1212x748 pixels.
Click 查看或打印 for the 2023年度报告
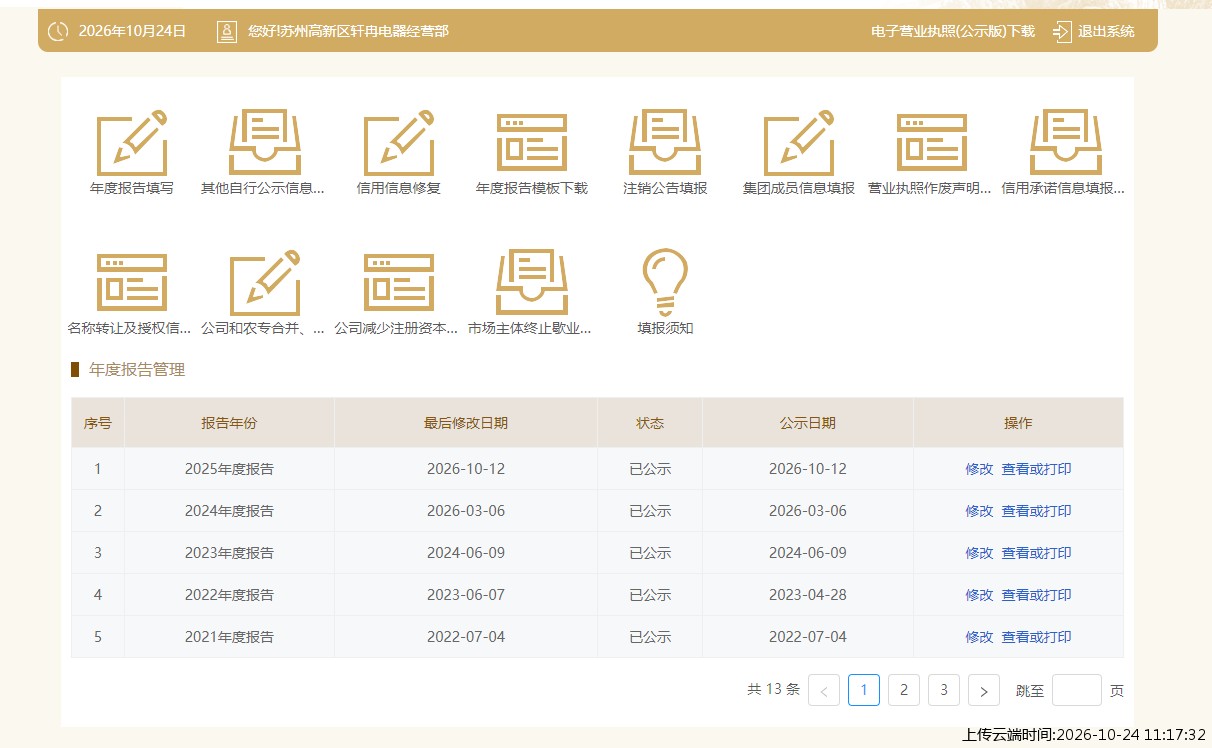[x=1036, y=553]
